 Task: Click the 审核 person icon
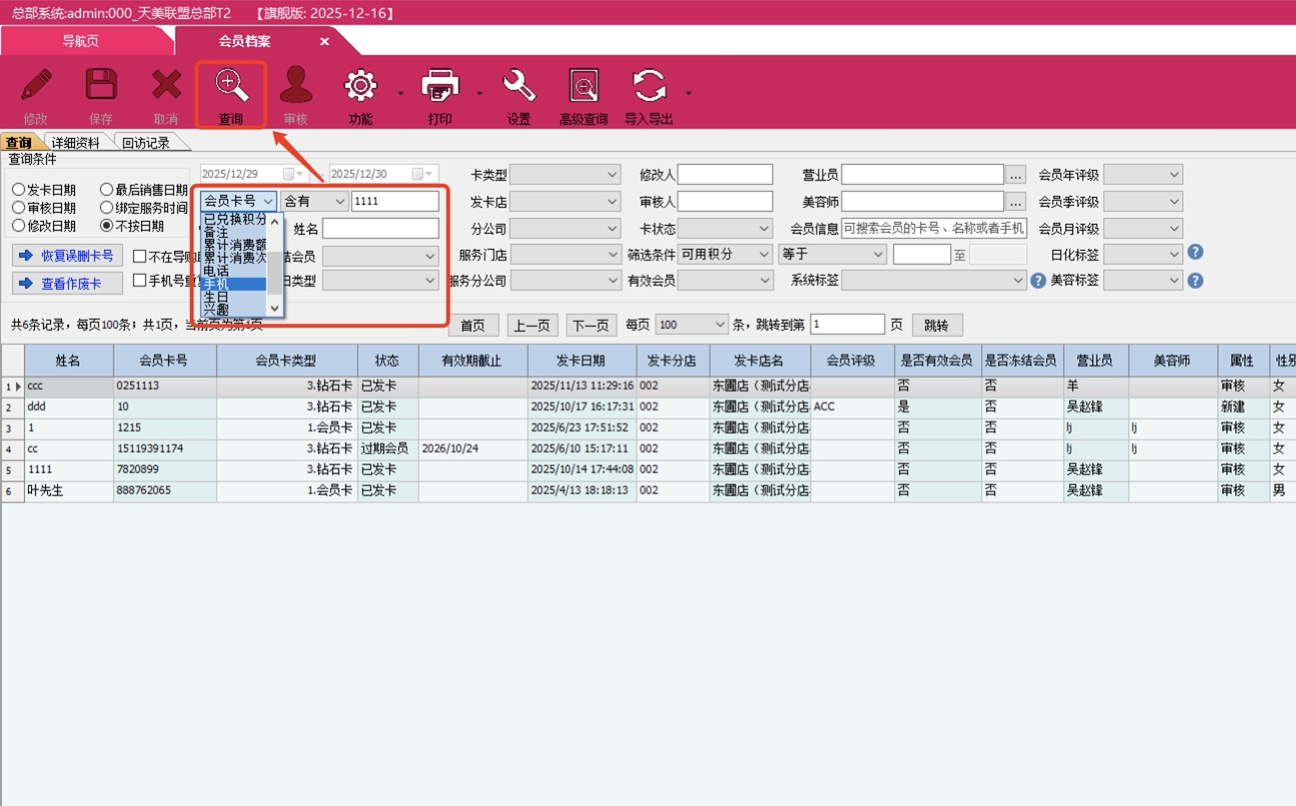(295, 87)
